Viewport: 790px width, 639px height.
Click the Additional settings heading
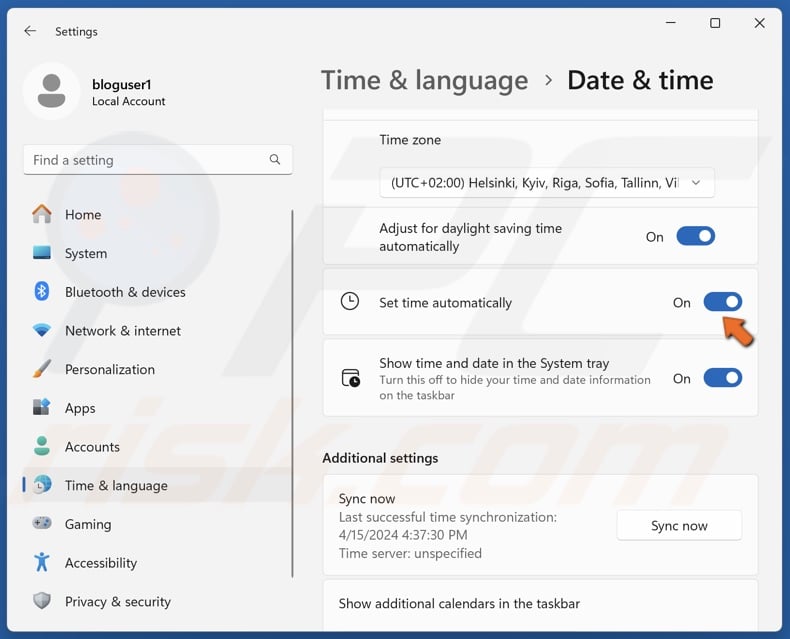[x=380, y=458]
